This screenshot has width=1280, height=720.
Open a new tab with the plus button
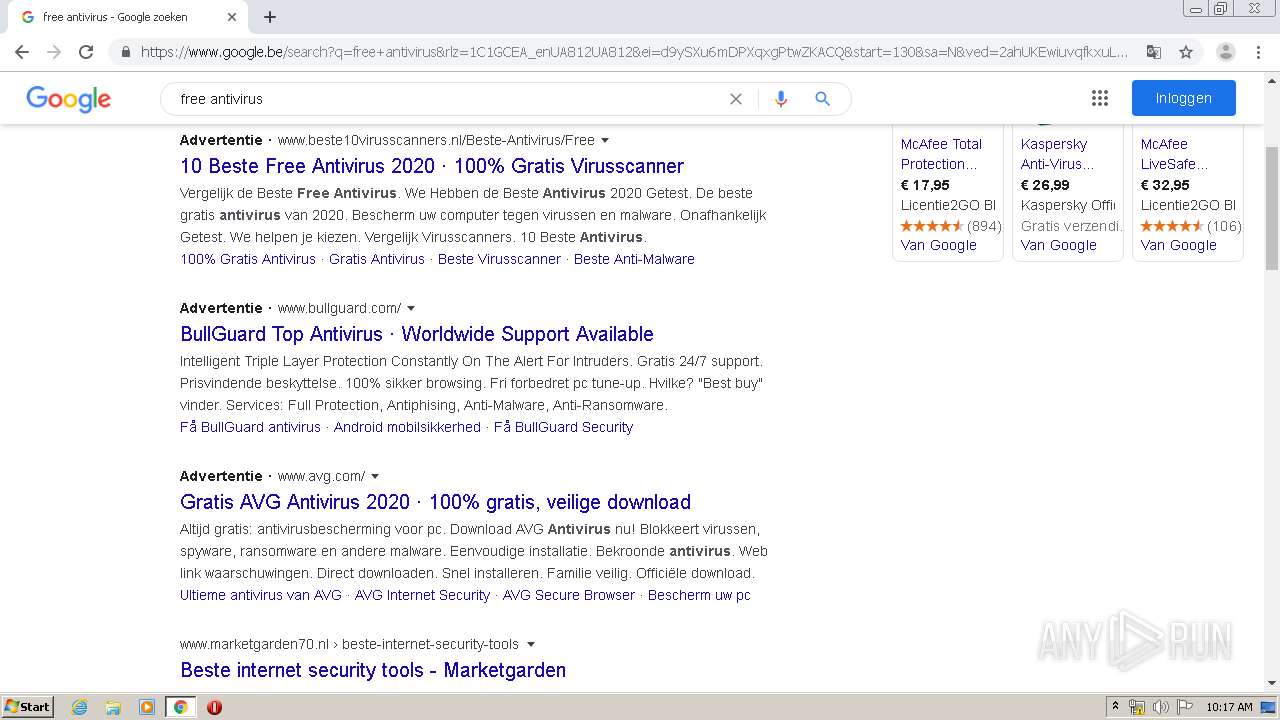pos(270,17)
